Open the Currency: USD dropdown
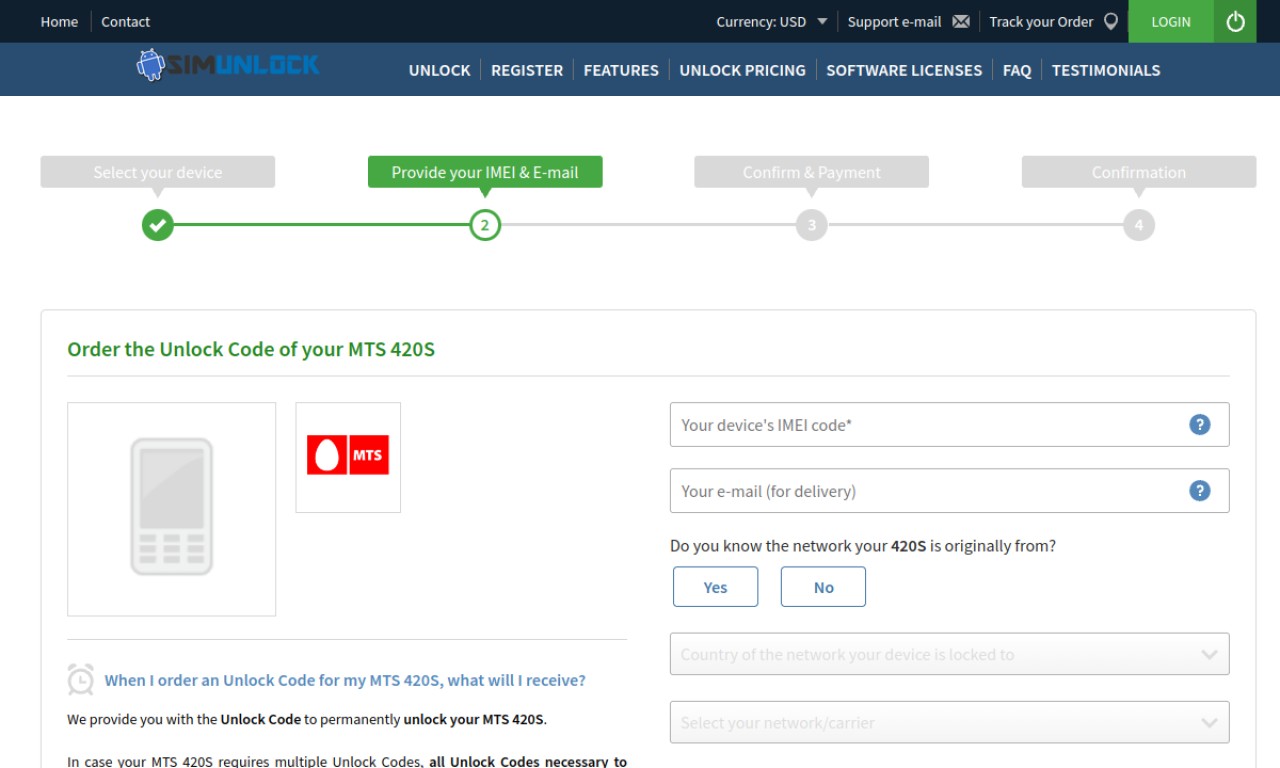Image resolution: width=1280 pixels, height=768 pixels. tap(771, 21)
